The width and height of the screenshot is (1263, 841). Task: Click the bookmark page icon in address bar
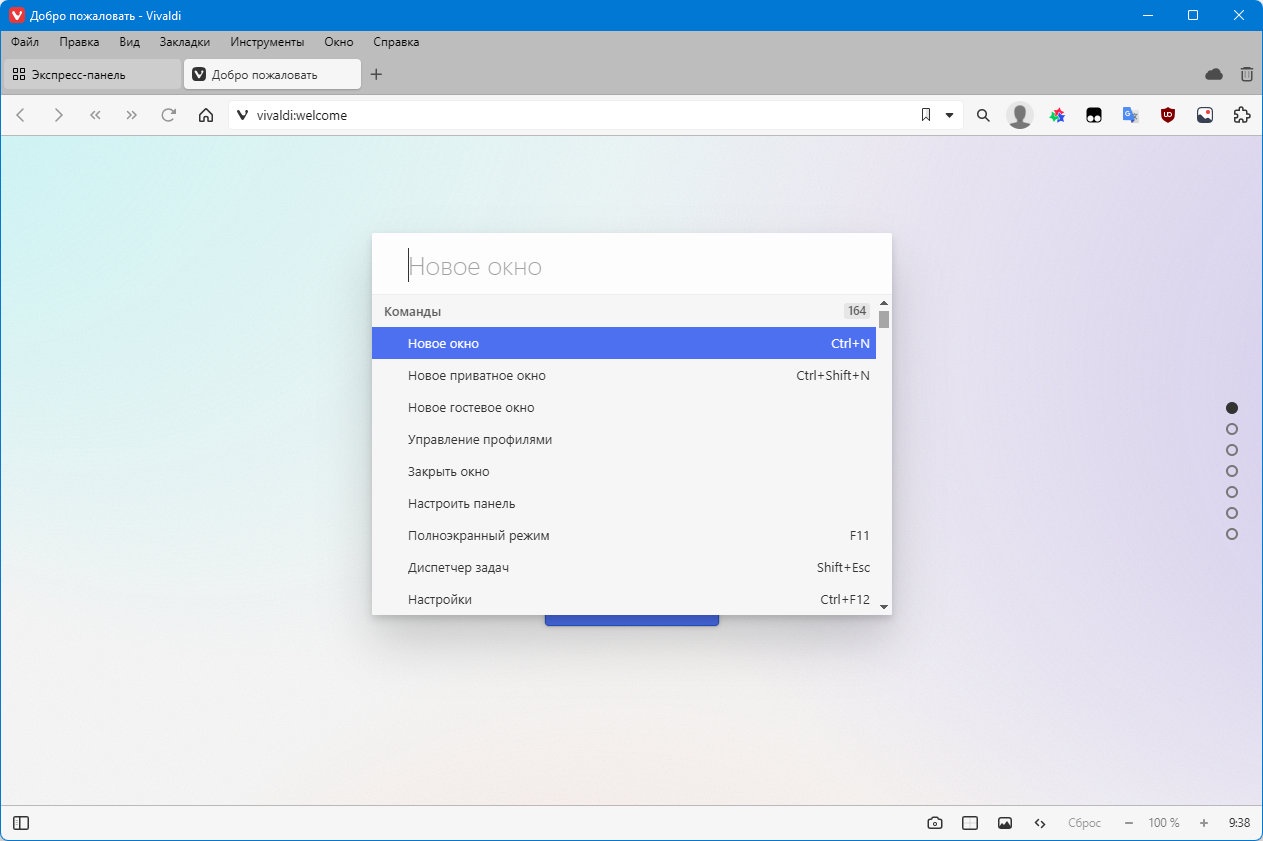pos(926,115)
